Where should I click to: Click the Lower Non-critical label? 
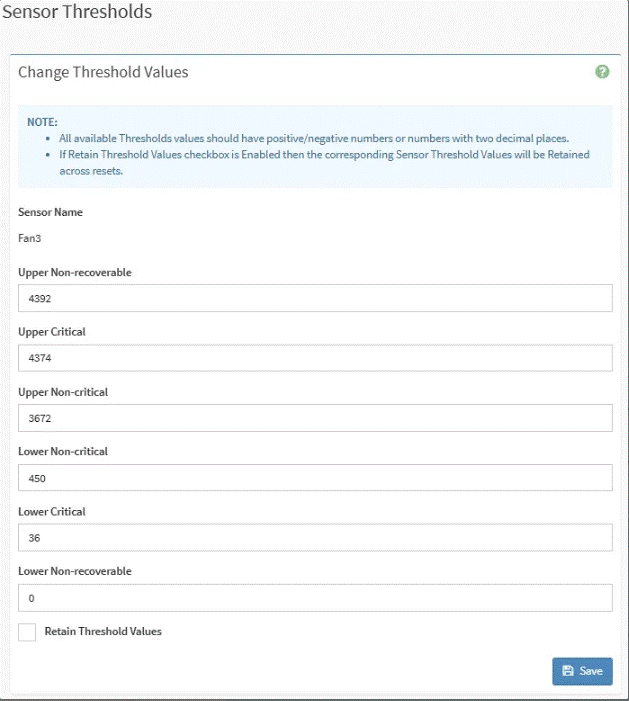pyautogui.click(x=63, y=452)
